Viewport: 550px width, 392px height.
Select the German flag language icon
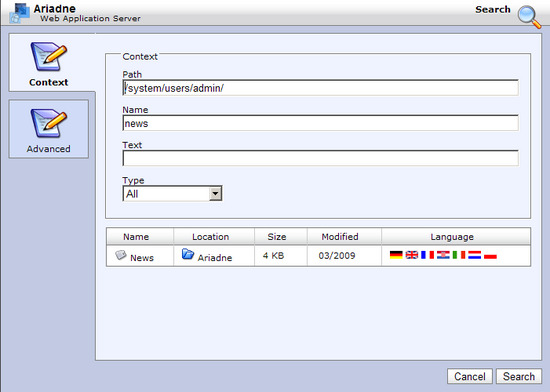click(396, 255)
